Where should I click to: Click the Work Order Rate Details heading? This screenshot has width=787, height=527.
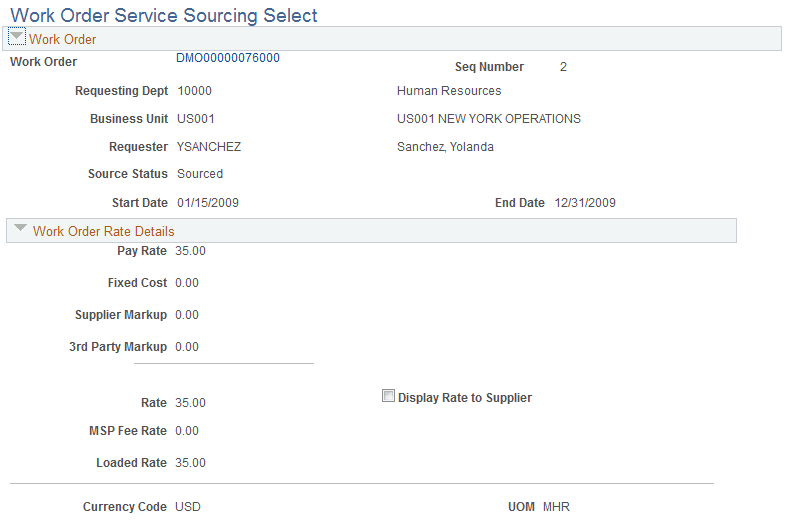(103, 231)
